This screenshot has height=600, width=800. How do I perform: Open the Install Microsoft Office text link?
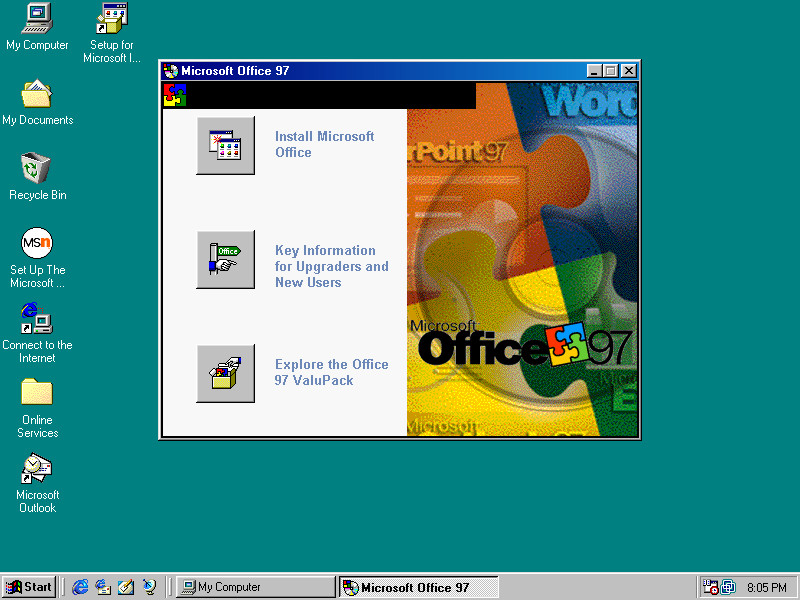point(324,144)
